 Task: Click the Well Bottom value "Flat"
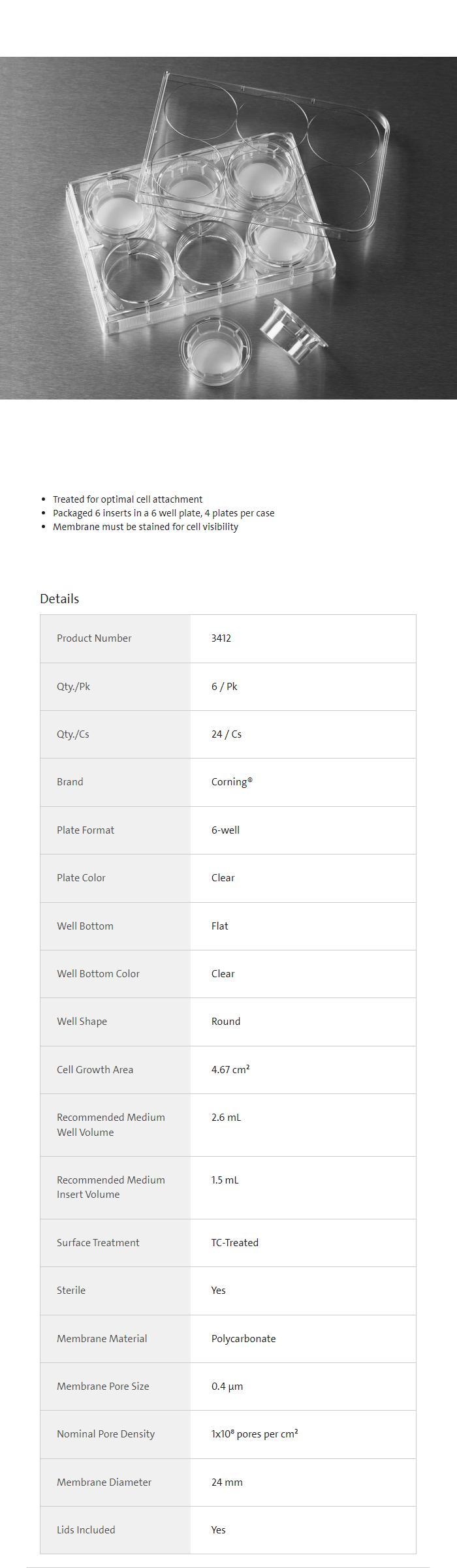click(220, 926)
